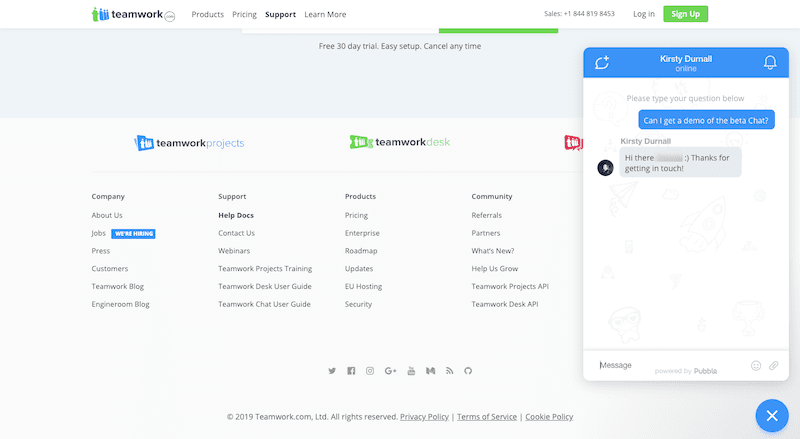The width and height of the screenshot is (800, 439).
Task: Open the Cookie Policy link
Action: point(549,417)
